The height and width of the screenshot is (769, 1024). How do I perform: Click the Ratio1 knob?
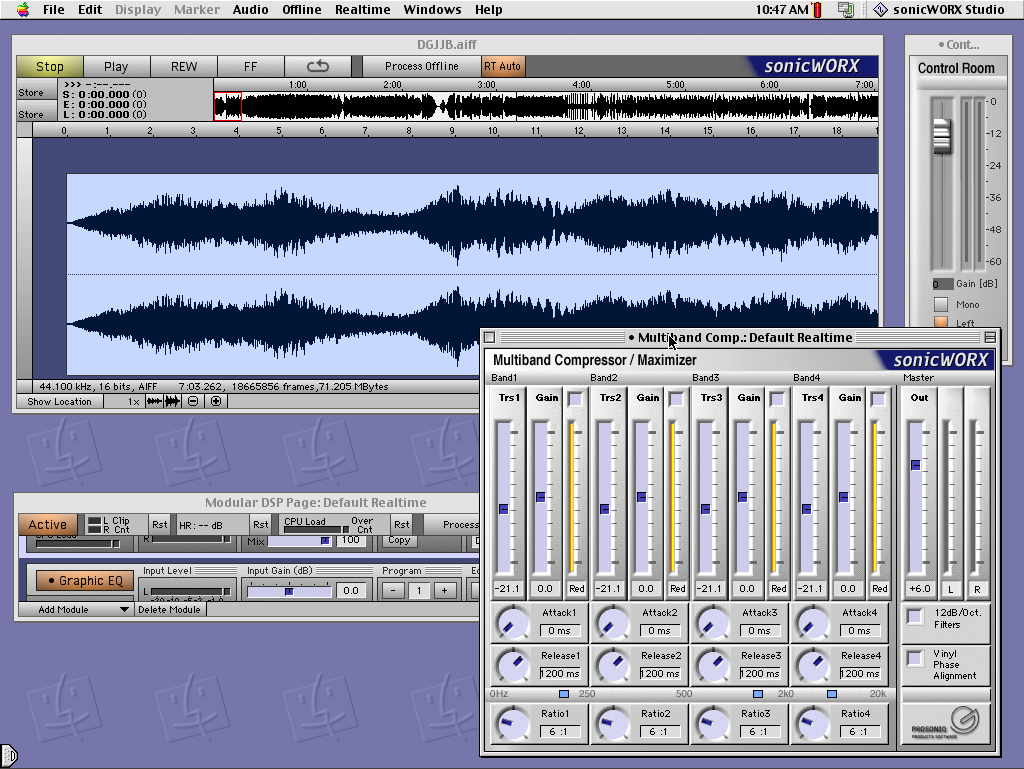(x=513, y=723)
